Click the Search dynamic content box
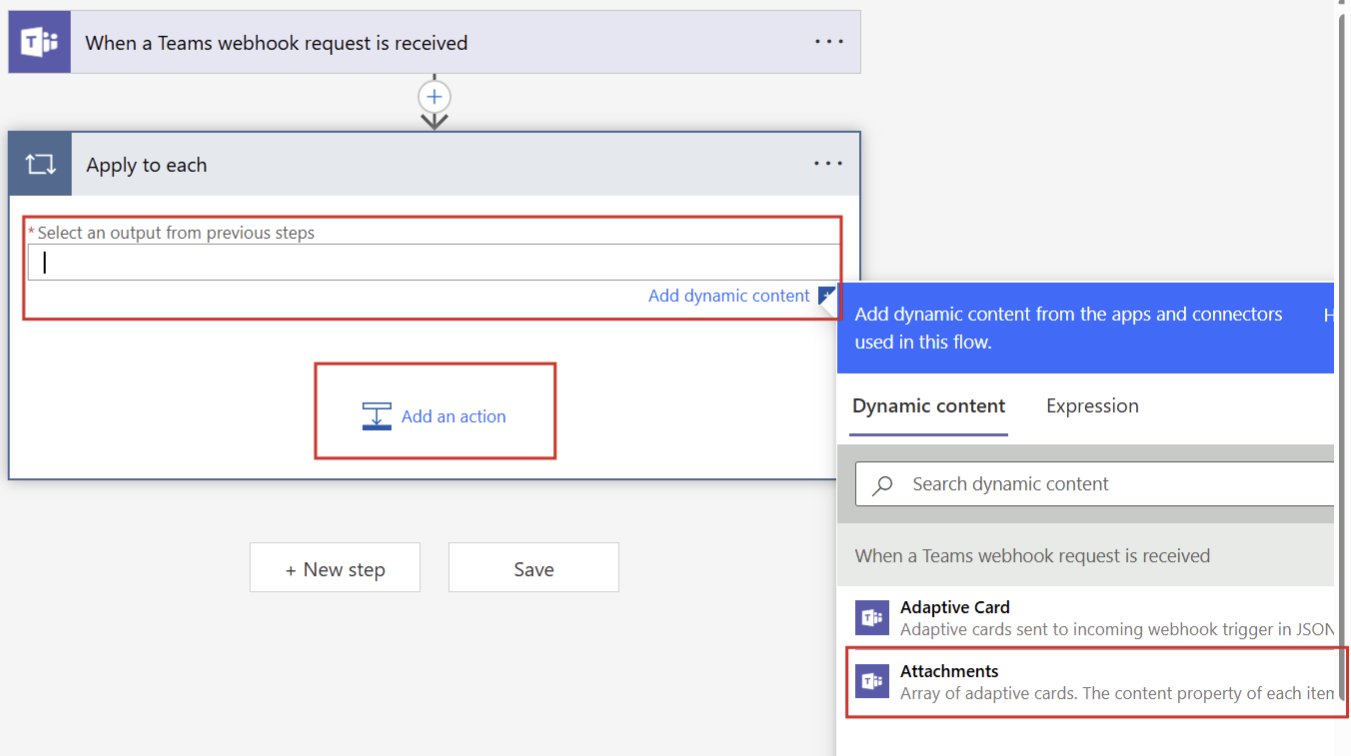Viewport: 1351px width, 756px height. (x=1095, y=484)
